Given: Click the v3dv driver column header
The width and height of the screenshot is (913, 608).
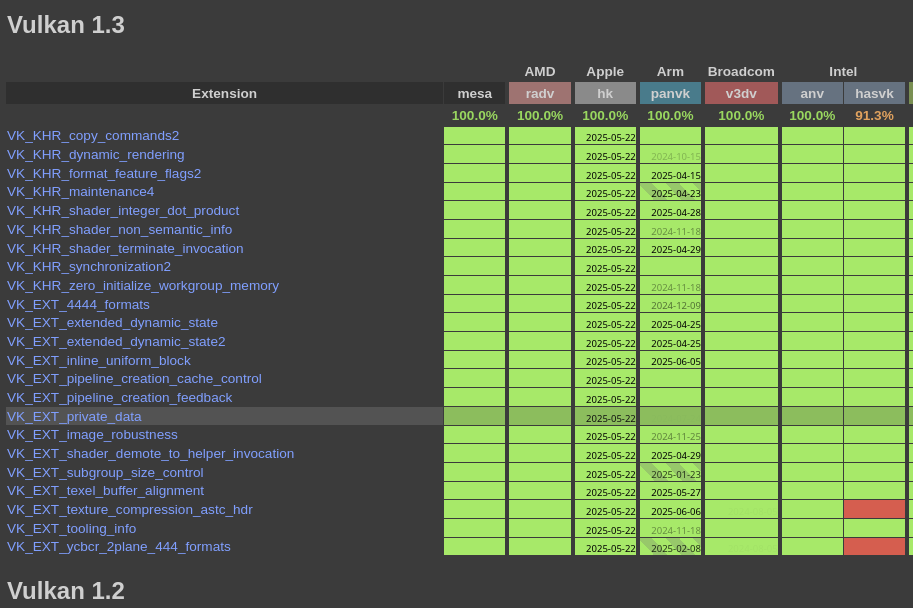Looking at the screenshot, I should 741,93.
